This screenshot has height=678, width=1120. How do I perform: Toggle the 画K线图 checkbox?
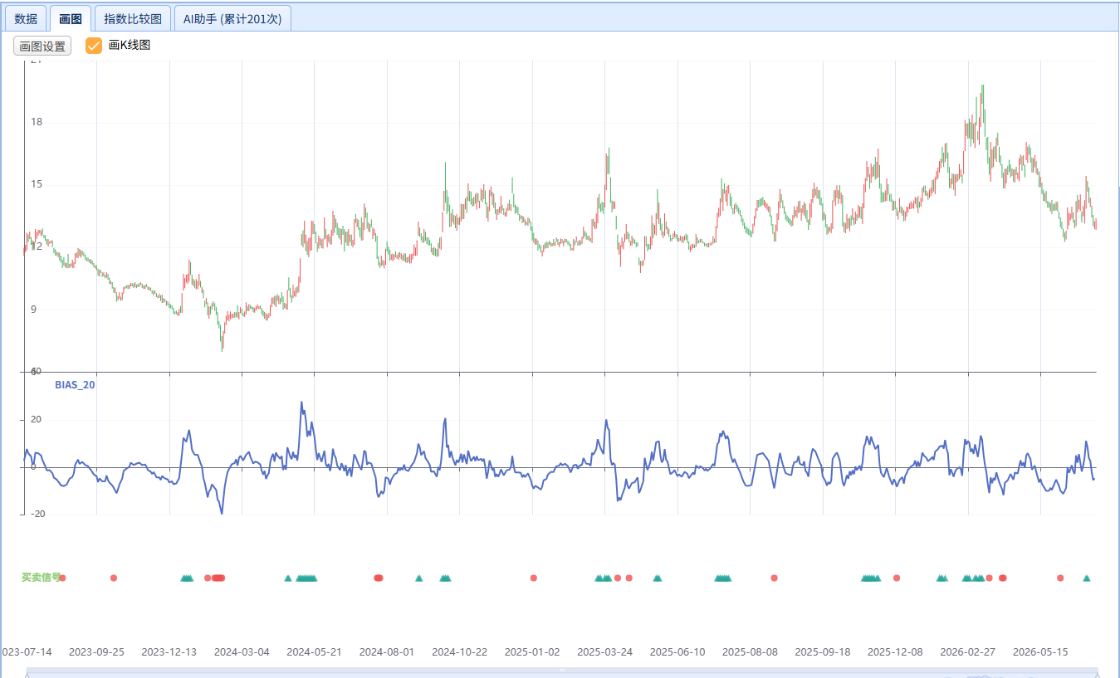tap(94, 46)
